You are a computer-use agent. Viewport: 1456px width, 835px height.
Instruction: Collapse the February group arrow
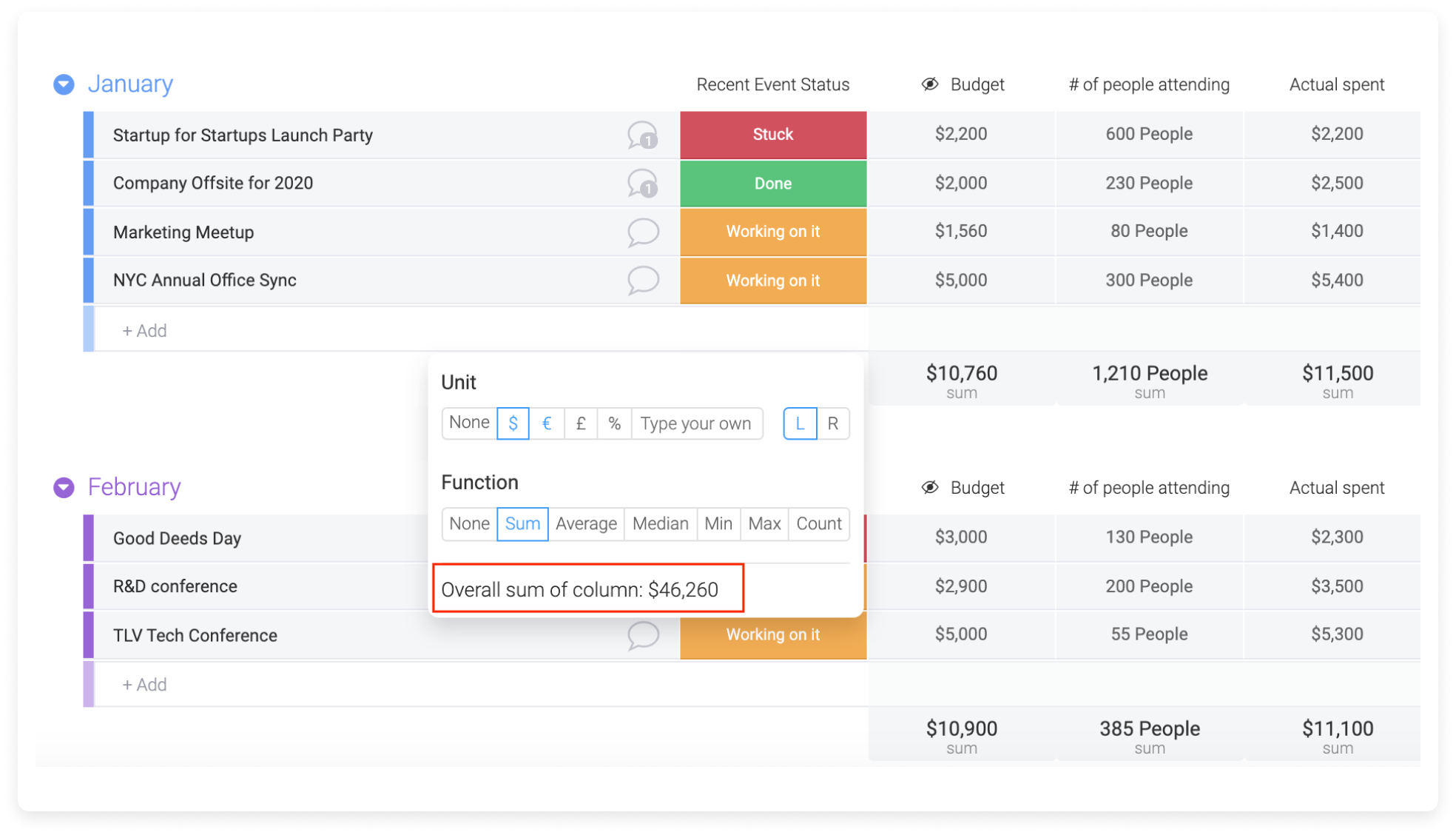click(x=64, y=487)
